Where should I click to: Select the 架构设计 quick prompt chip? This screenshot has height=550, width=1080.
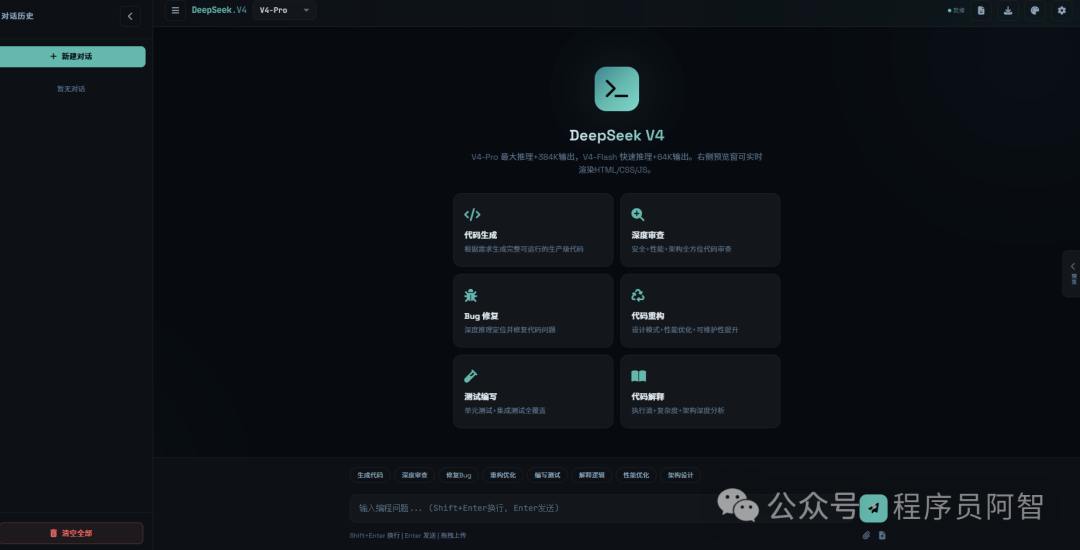(x=681, y=475)
